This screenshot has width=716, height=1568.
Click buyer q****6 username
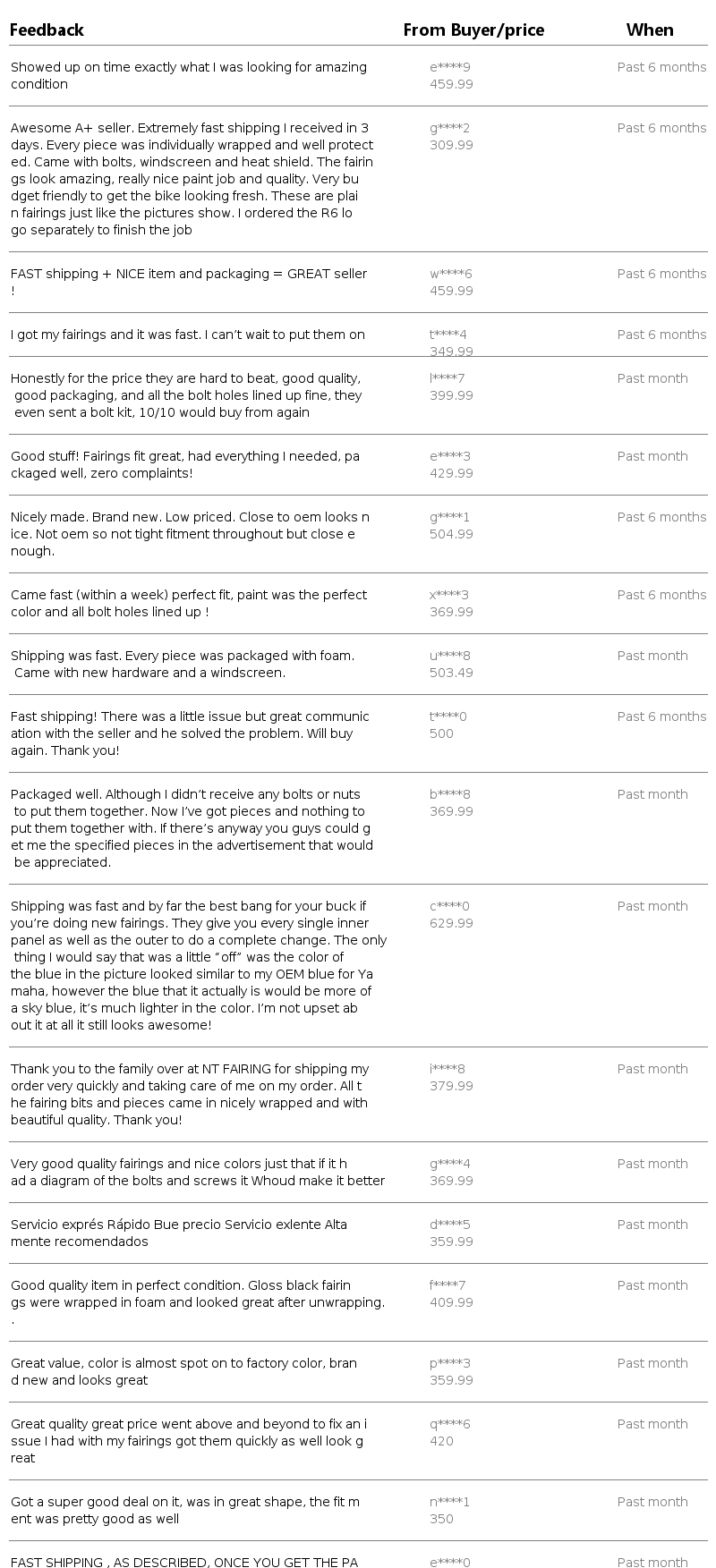[450, 1424]
